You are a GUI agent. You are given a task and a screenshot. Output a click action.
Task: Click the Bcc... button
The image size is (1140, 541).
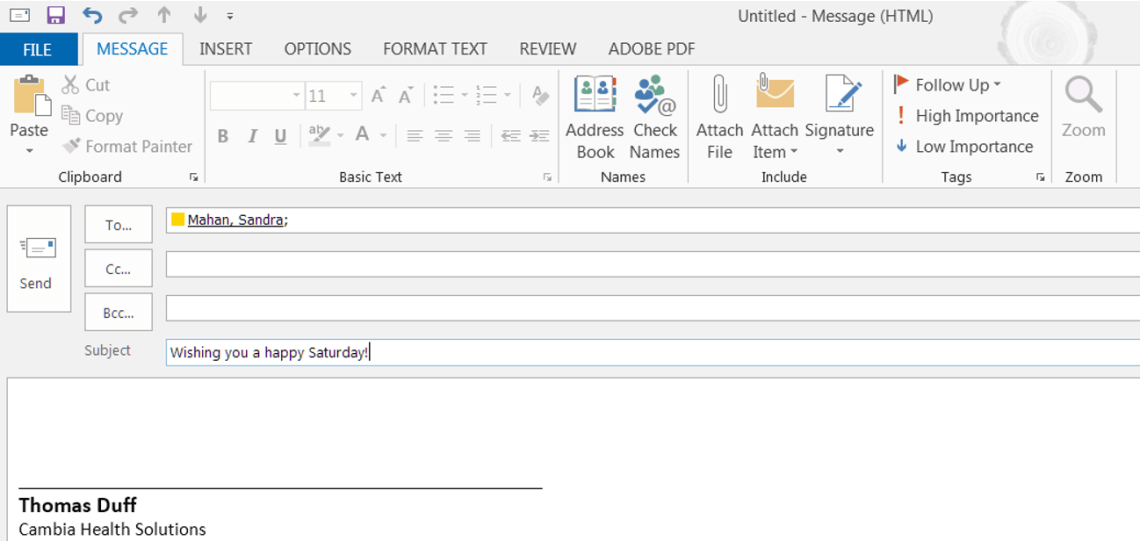(119, 312)
